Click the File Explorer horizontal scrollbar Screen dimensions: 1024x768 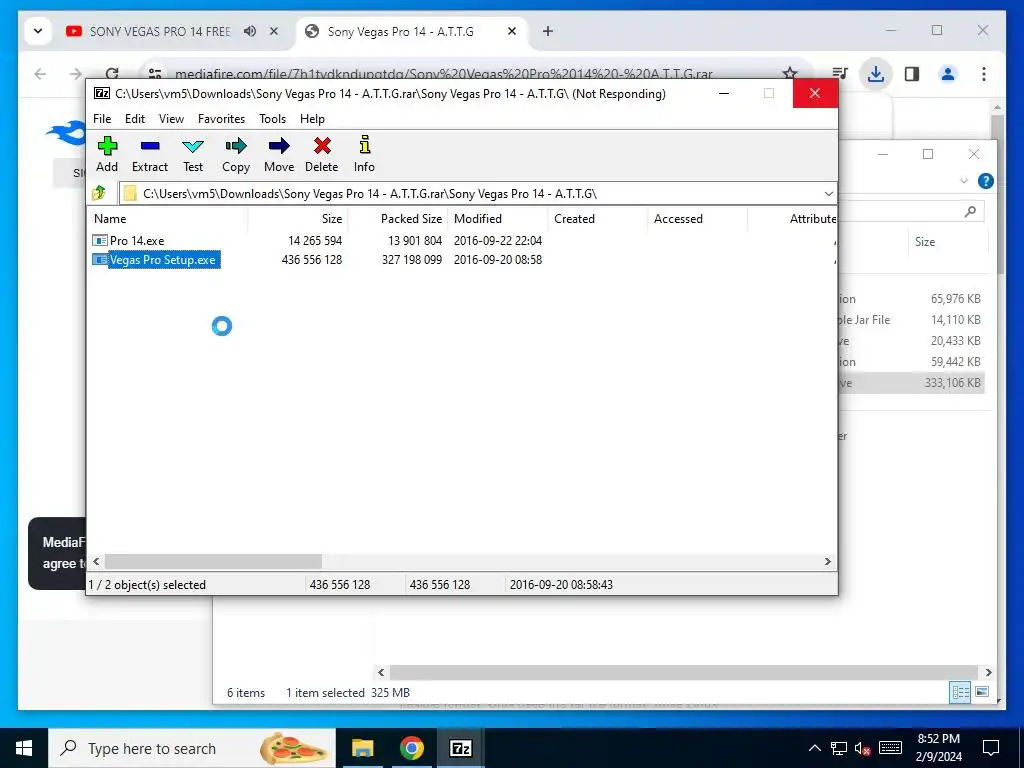(683, 672)
